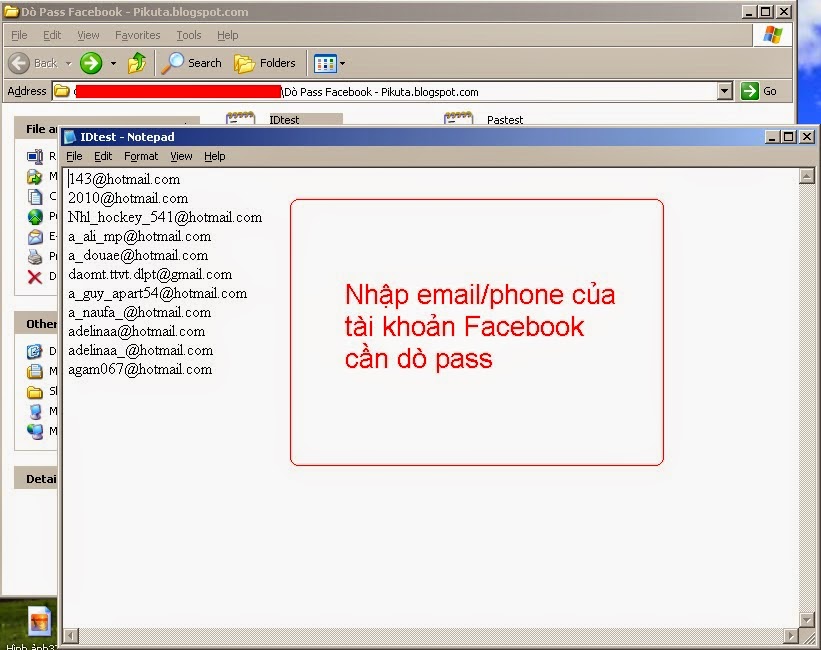Click Notepad scroll right arrow
This screenshot has width=821, height=650.
pyautogui.click(x=791, y=636)
